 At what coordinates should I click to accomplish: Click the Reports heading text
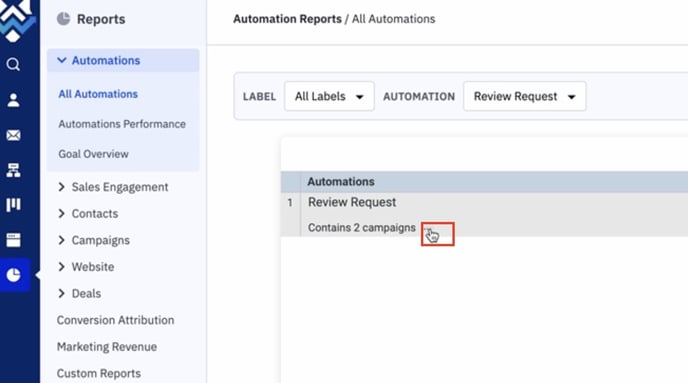coord(101,19)
